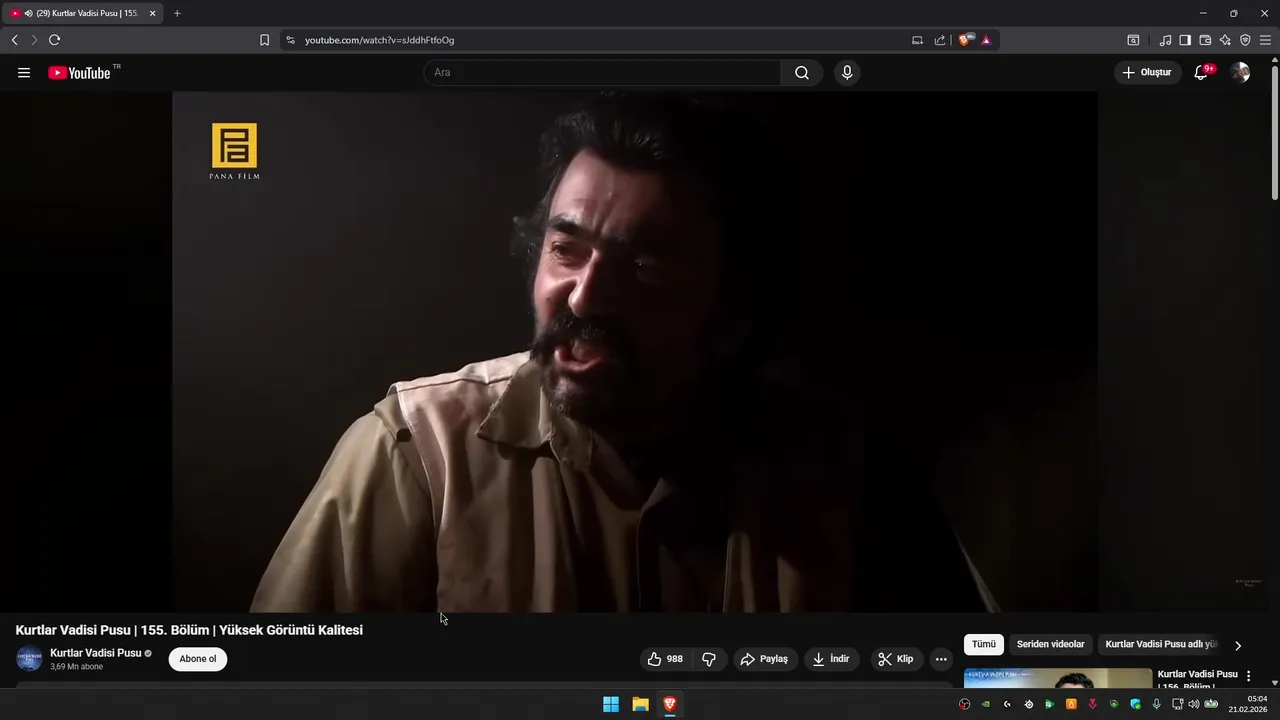
Task: Show more filter chips with right chevron
Action: point(1238,646)
